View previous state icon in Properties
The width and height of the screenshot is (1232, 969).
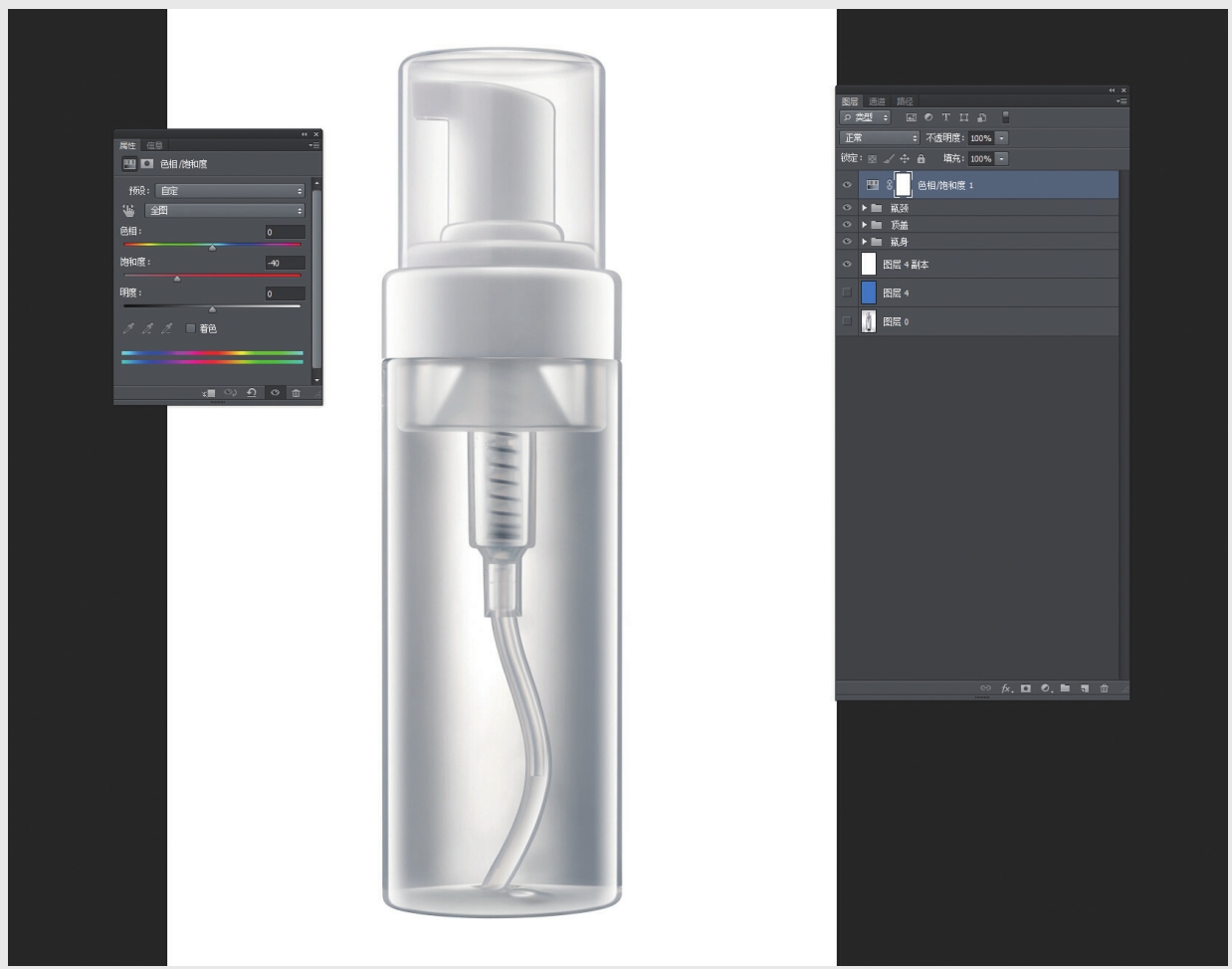230,393
